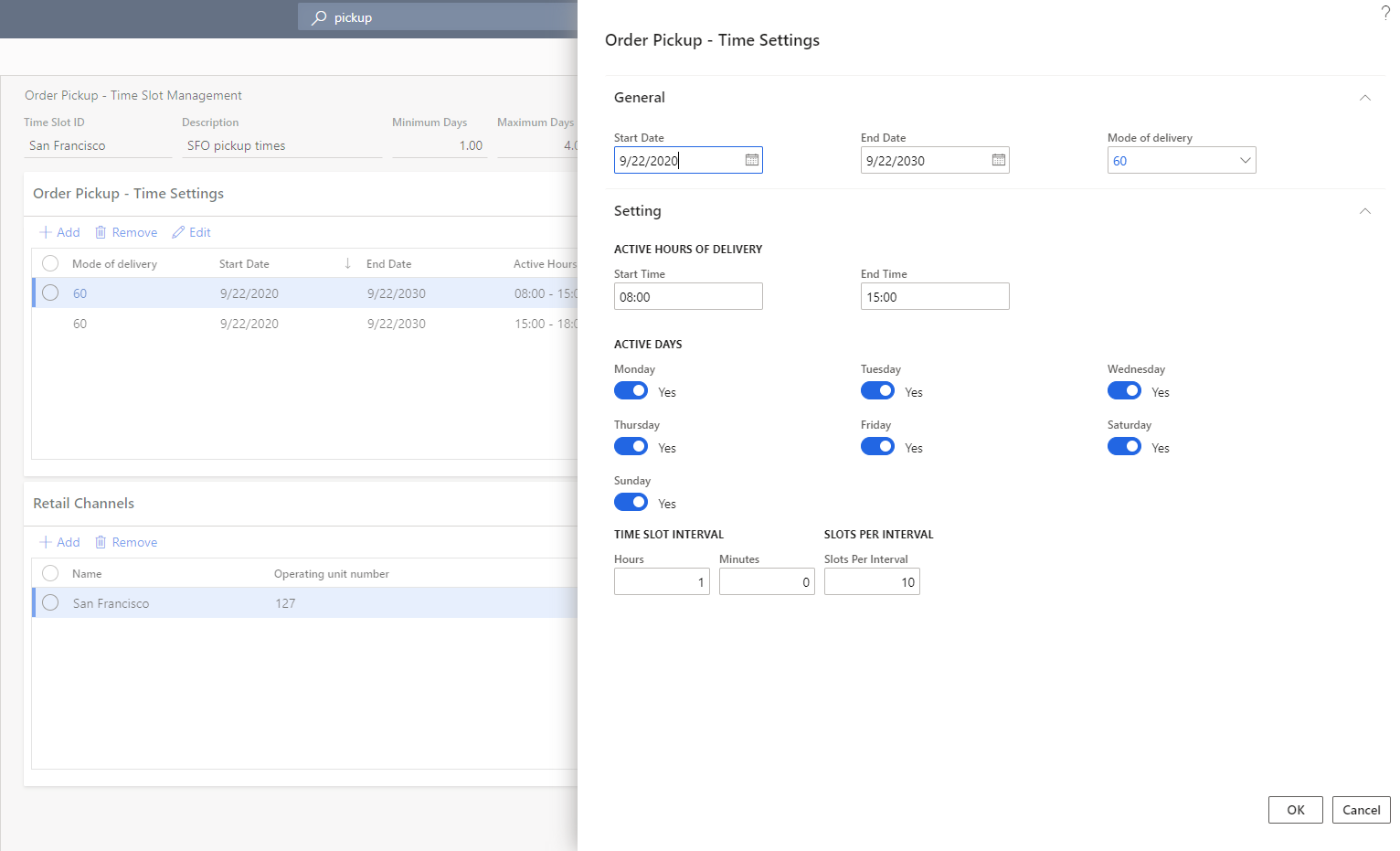Collapse the General section
The height and width of the screenshot is (851, 1400).
(1364, 98)
